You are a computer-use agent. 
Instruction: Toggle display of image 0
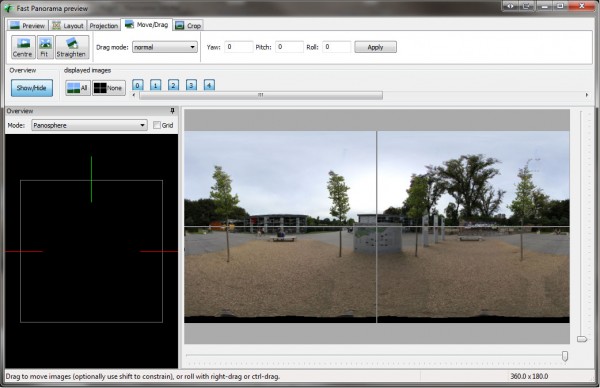coord(137,85)
